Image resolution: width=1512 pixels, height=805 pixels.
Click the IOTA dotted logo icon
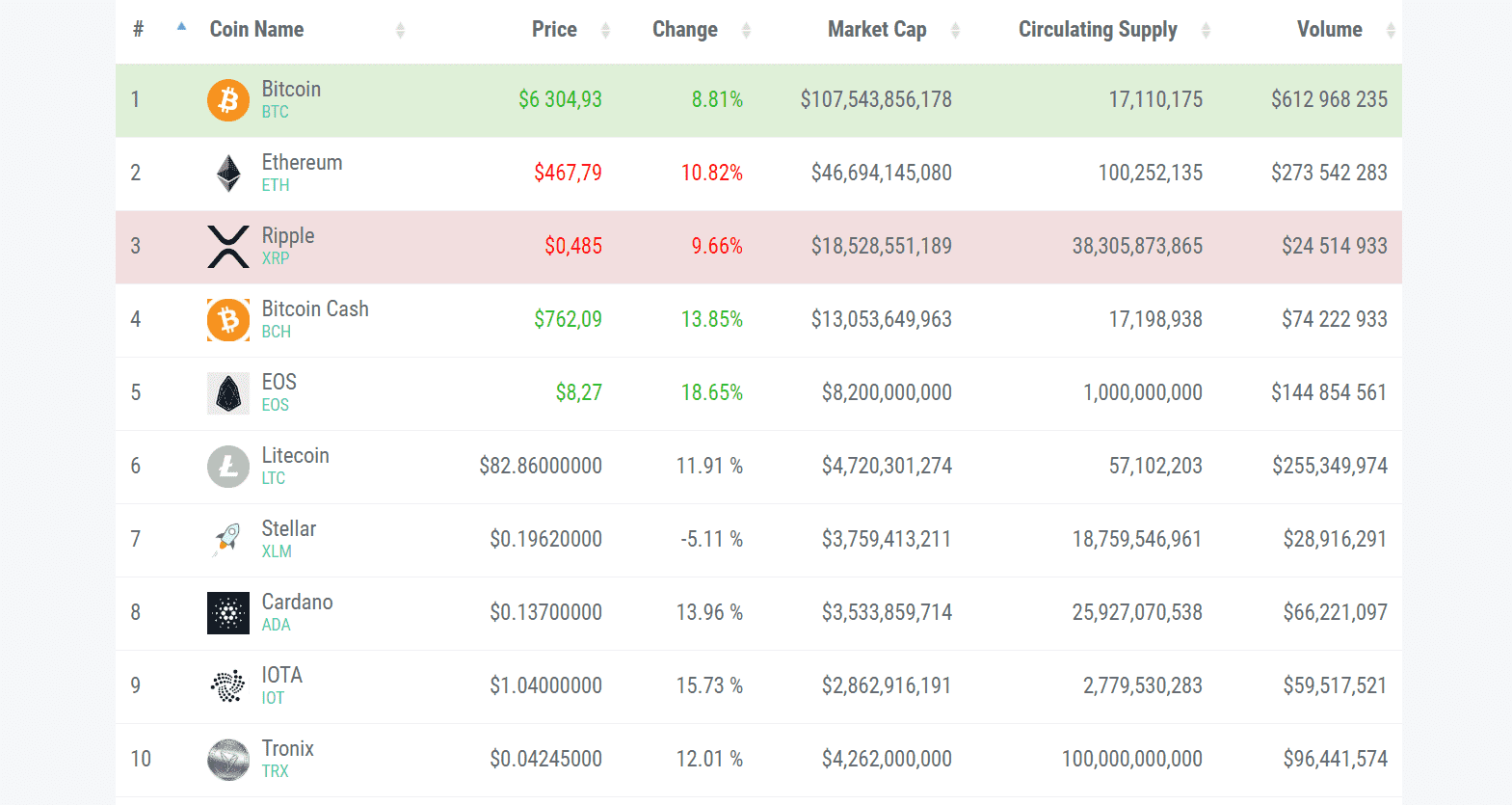pyautogui.click(x=228, y=686)
